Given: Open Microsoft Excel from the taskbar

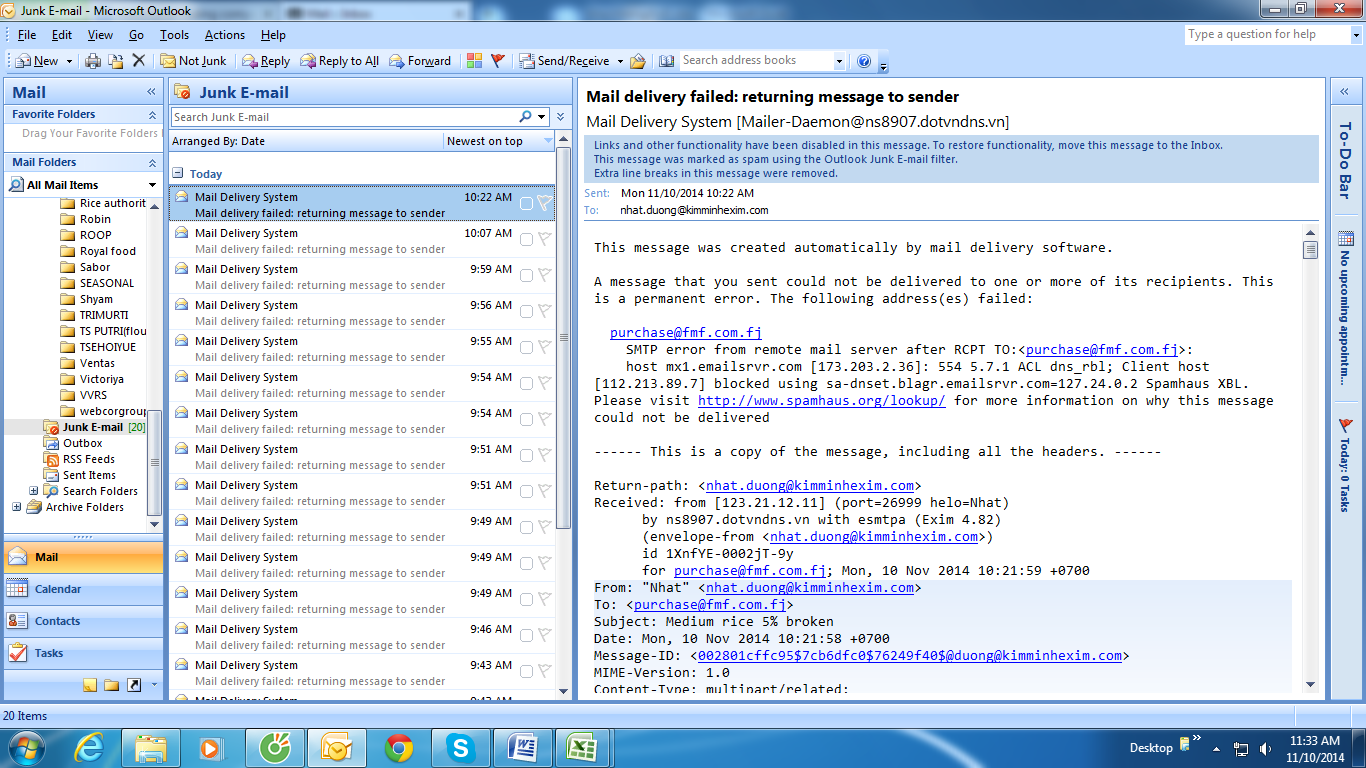Looking at the screenshot, I should 583,747.
